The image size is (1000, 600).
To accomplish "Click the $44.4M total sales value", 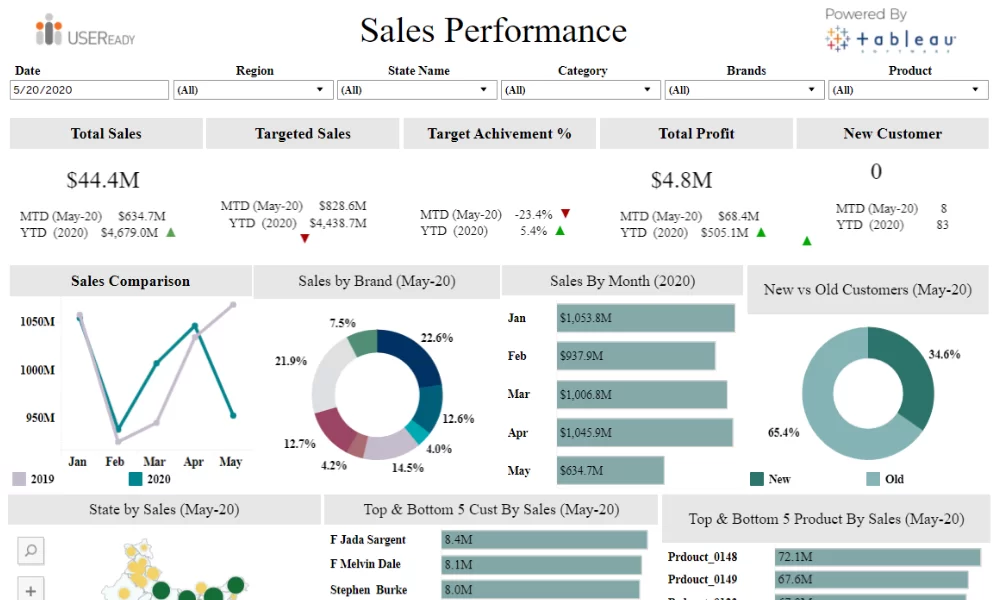I will [103, 180].
